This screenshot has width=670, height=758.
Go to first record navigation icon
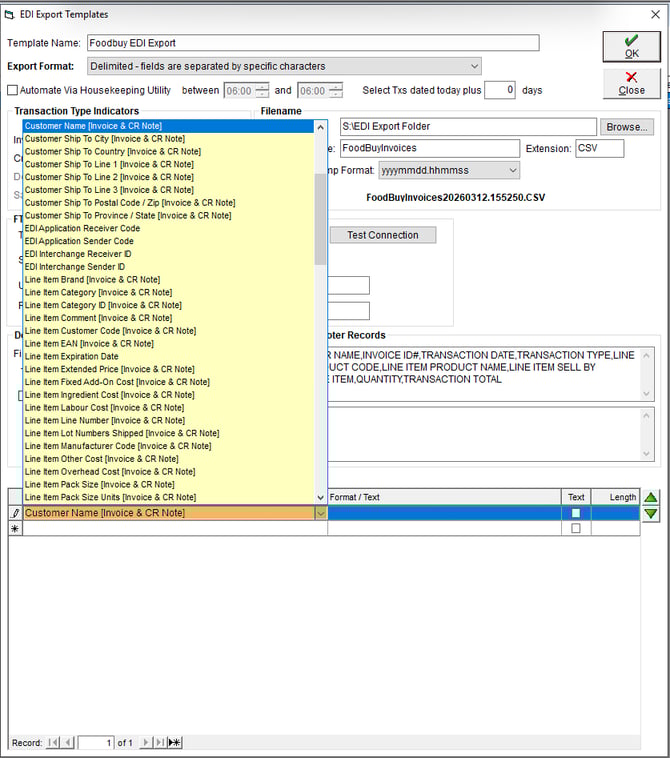(x=53, y=742)
